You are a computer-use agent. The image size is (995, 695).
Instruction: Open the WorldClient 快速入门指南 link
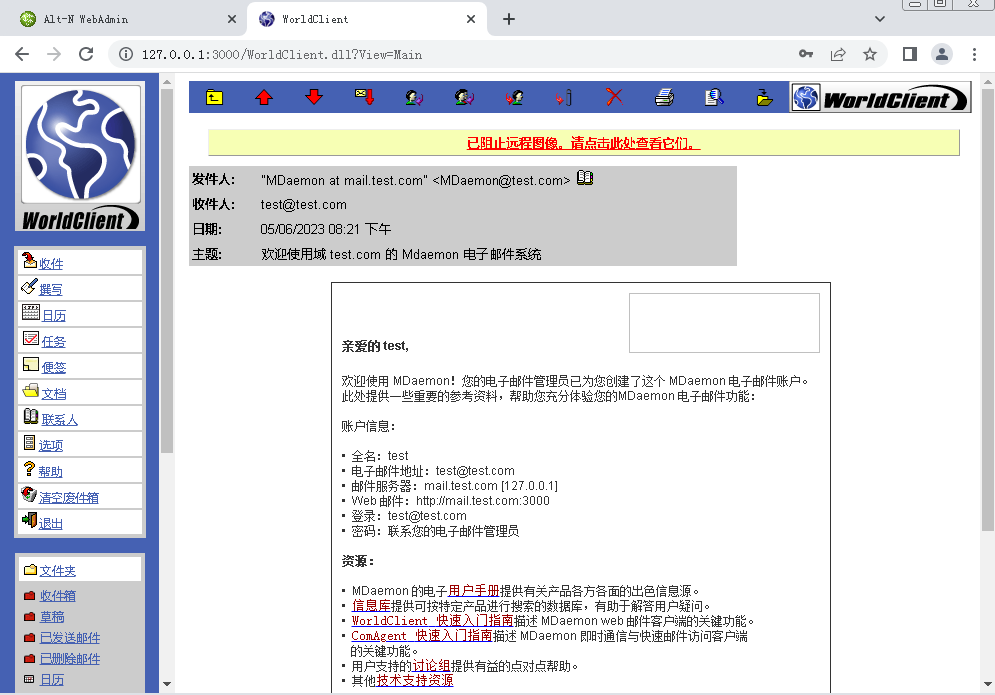[432, 621]
